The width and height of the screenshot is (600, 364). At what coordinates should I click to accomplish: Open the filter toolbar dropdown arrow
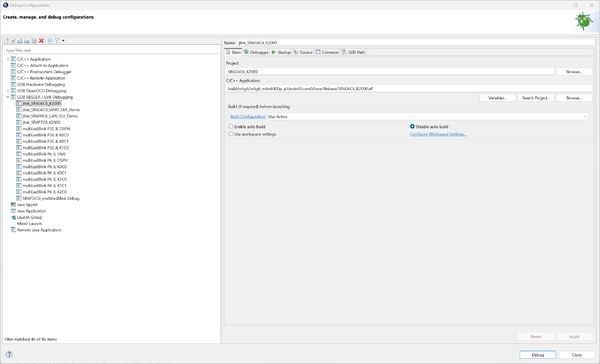(x=63, y=41)
